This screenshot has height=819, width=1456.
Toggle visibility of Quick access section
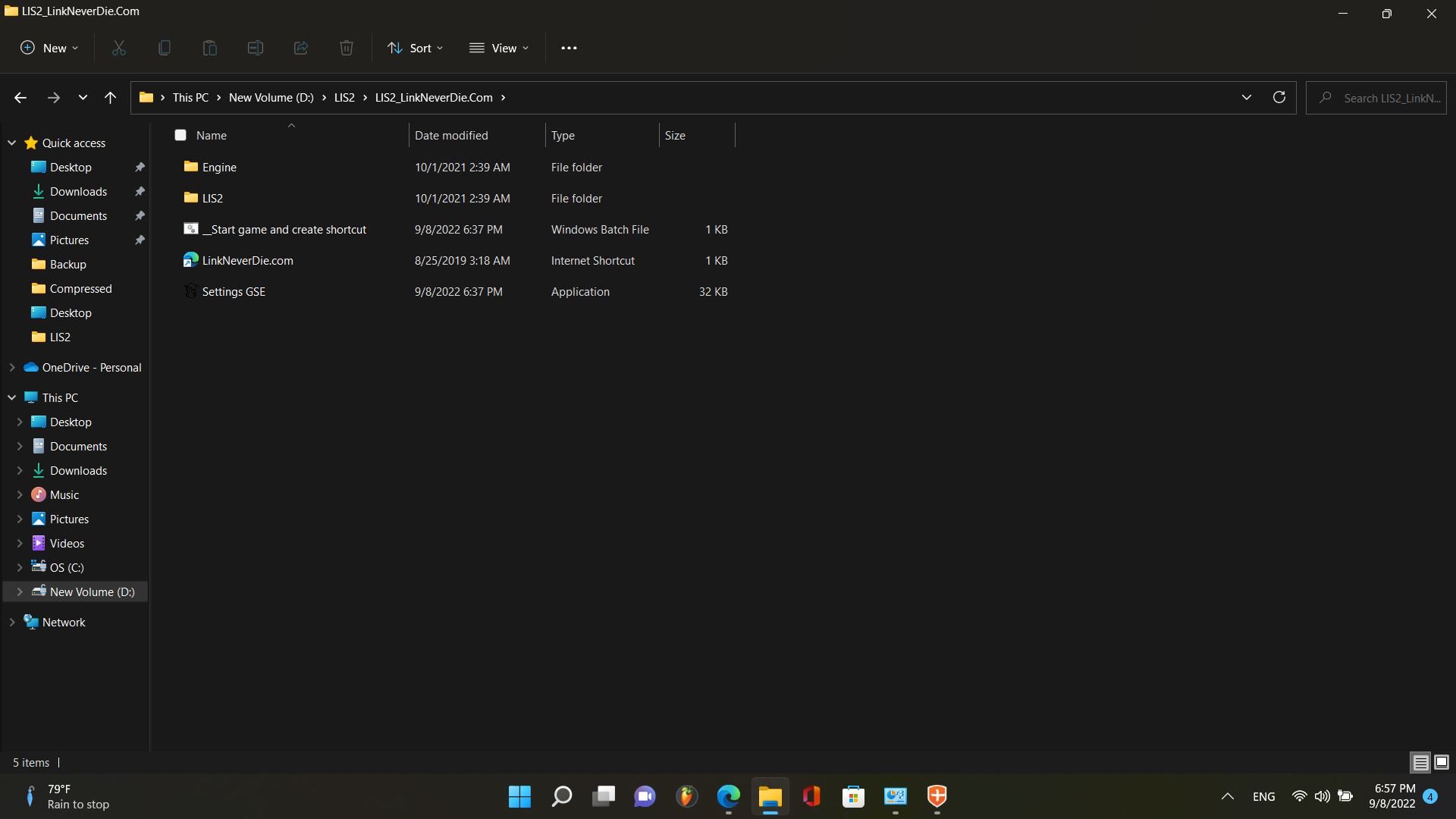coord(11,141)
